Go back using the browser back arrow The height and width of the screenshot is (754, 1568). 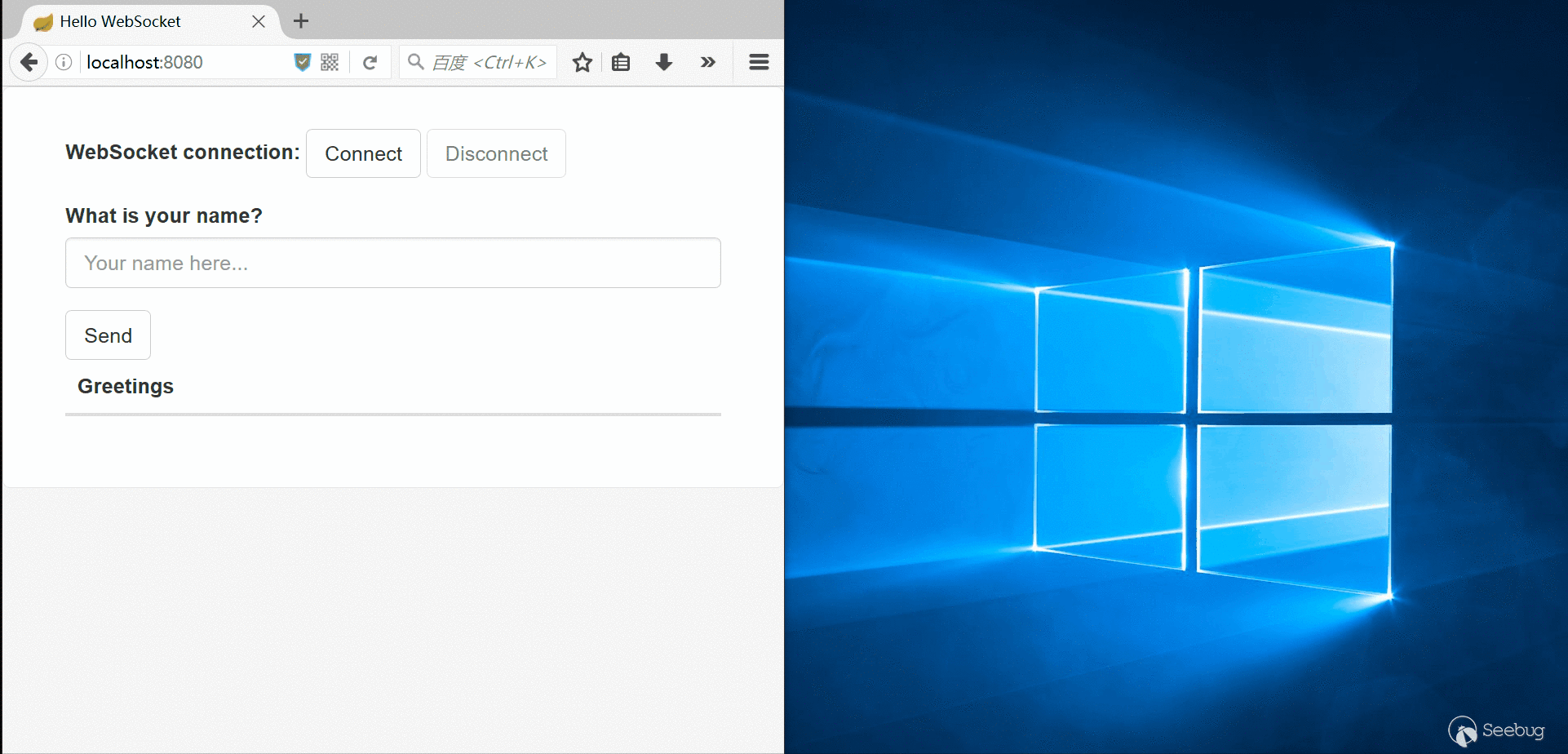click(29, 63)
